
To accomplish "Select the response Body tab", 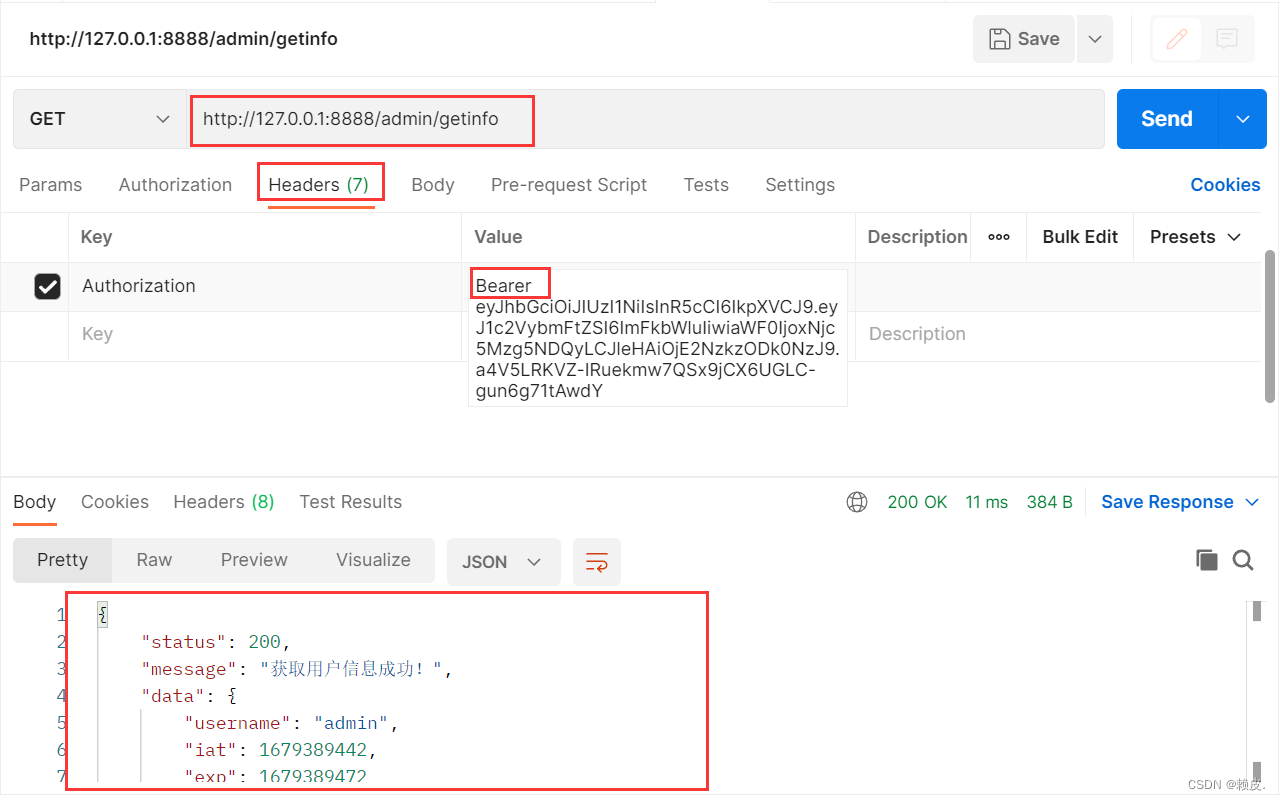I will (34, 502).
